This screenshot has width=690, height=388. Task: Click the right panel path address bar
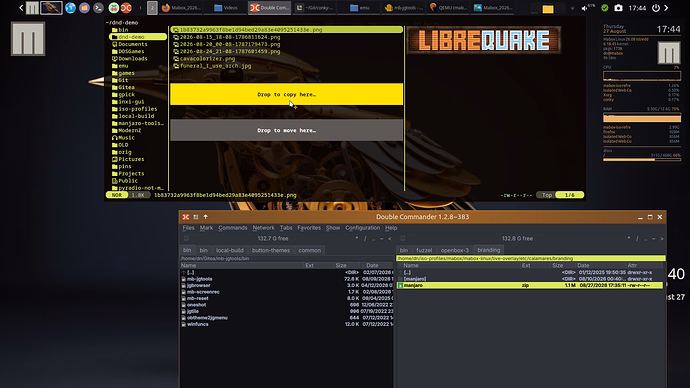(x=531, y=259)
